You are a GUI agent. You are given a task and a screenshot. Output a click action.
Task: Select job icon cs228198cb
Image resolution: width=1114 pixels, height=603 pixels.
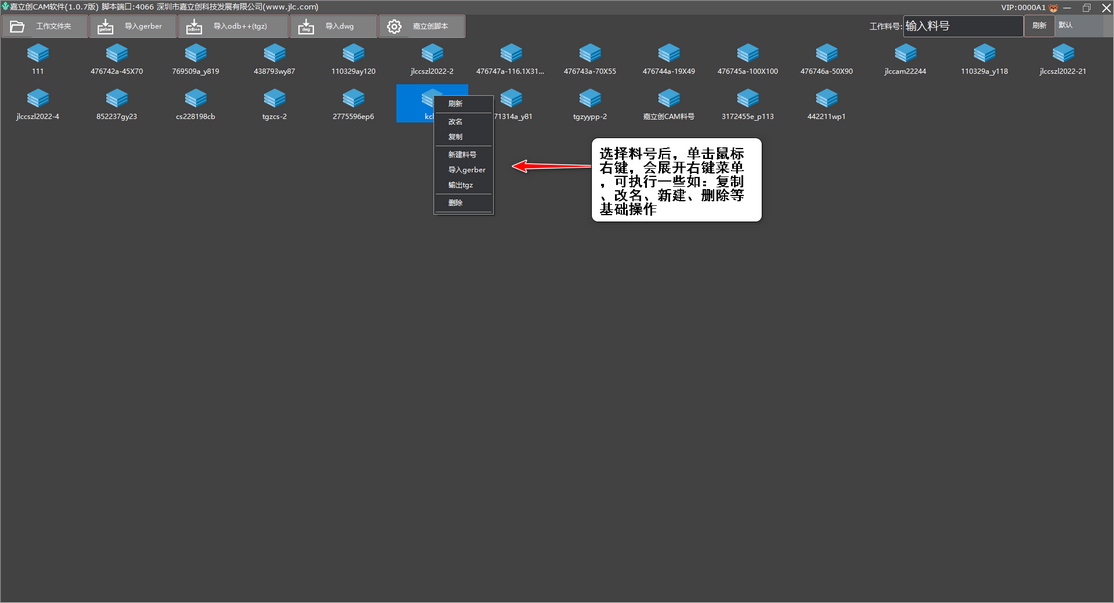tap(195, 104)
